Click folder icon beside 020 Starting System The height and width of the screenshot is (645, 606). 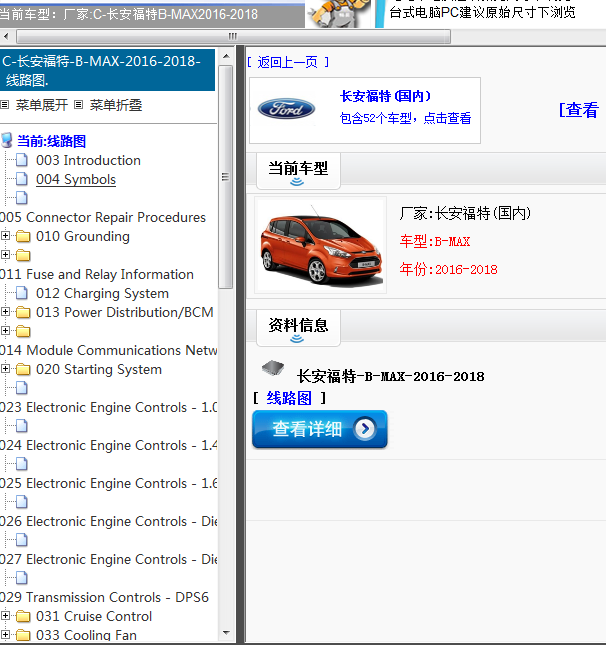click(x=23, y=369)
